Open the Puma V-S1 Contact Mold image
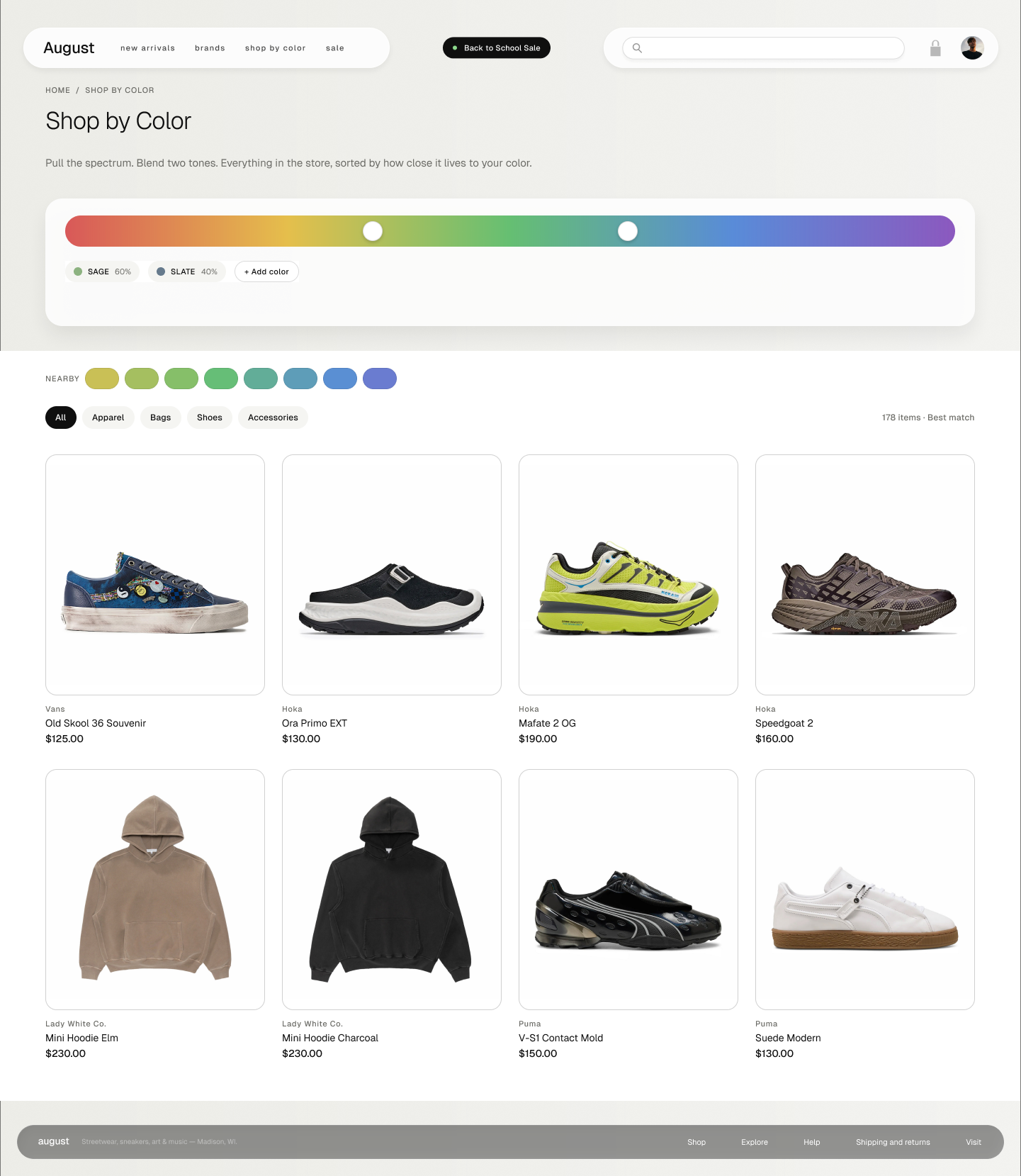The height and width of the screenshot is (1176, 1021). [628, 890]
